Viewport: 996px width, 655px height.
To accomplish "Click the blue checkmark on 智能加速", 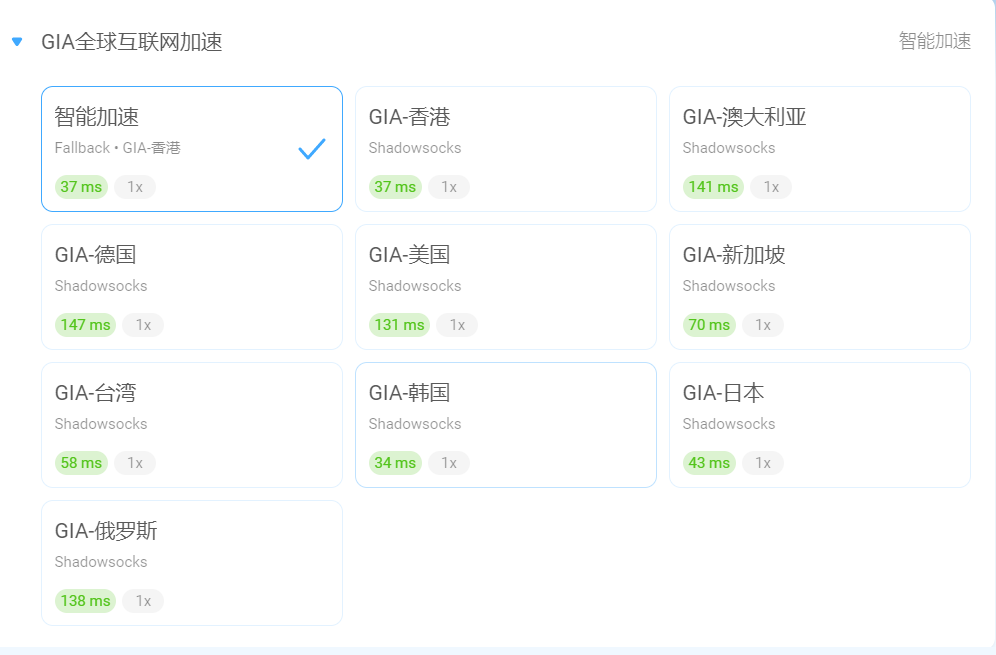I will pyautogui.click(x=312, y=149).
